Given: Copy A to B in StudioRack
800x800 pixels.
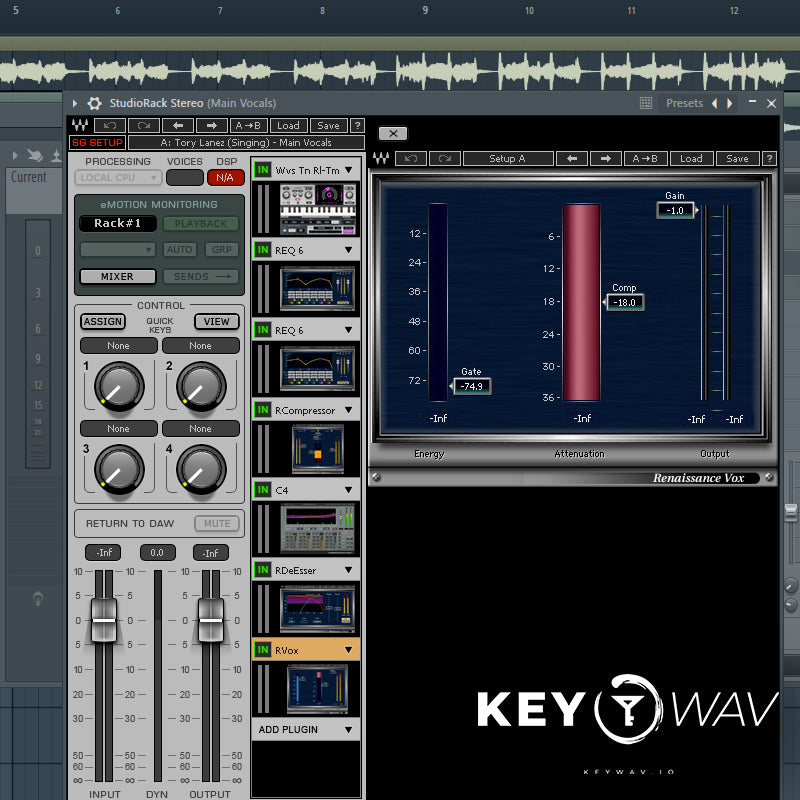Looking at the screenshot, I should [249, 126].
